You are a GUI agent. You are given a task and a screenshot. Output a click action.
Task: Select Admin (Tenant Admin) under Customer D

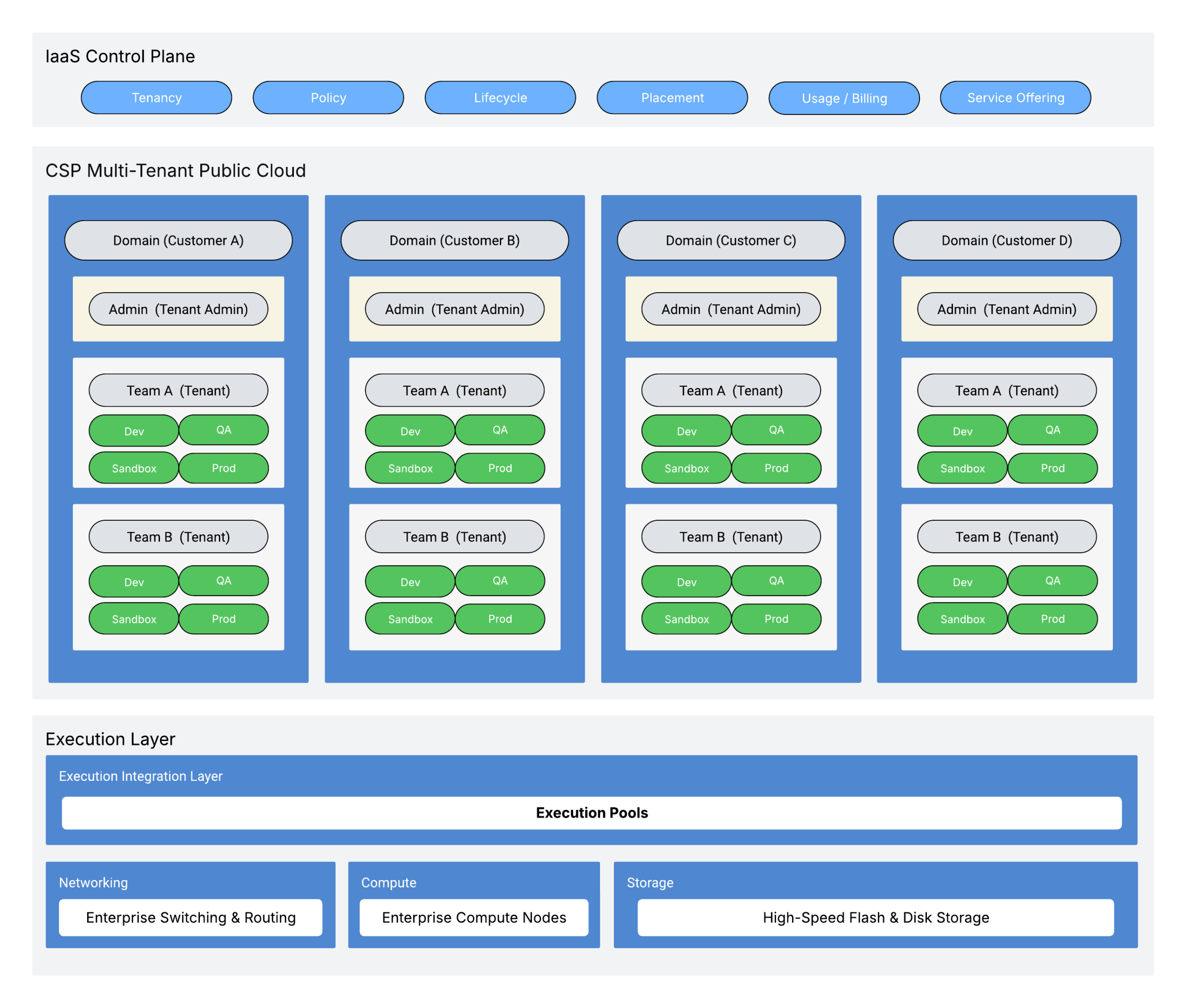(x=1008, y=309)
